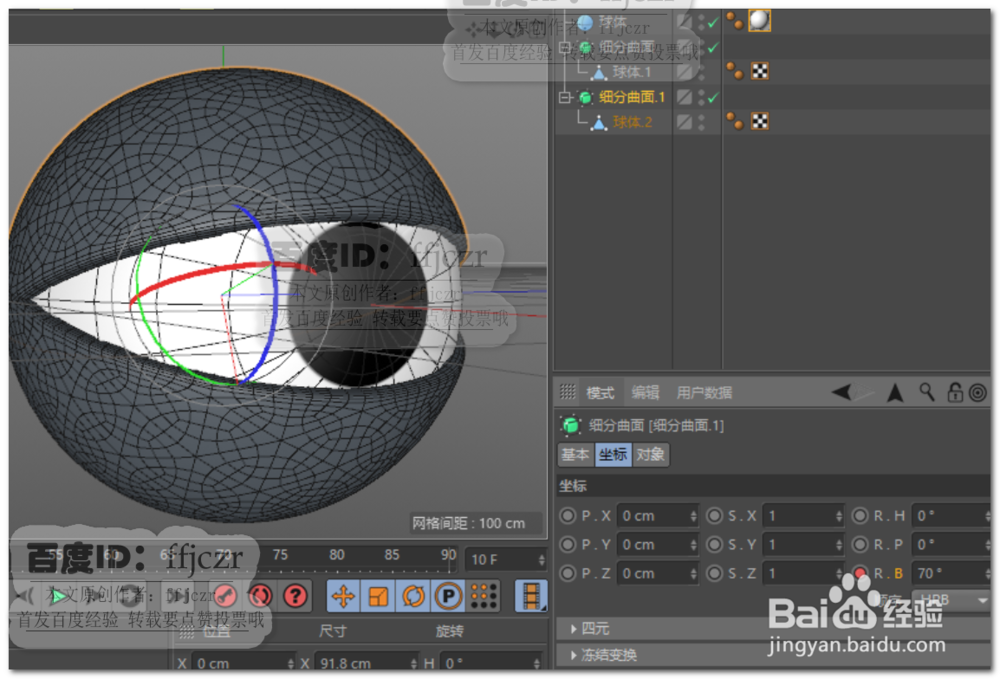Toggle visibility dots of 球体.2
This screenshot has height=679, width=1000.
[x=701, y=122]
